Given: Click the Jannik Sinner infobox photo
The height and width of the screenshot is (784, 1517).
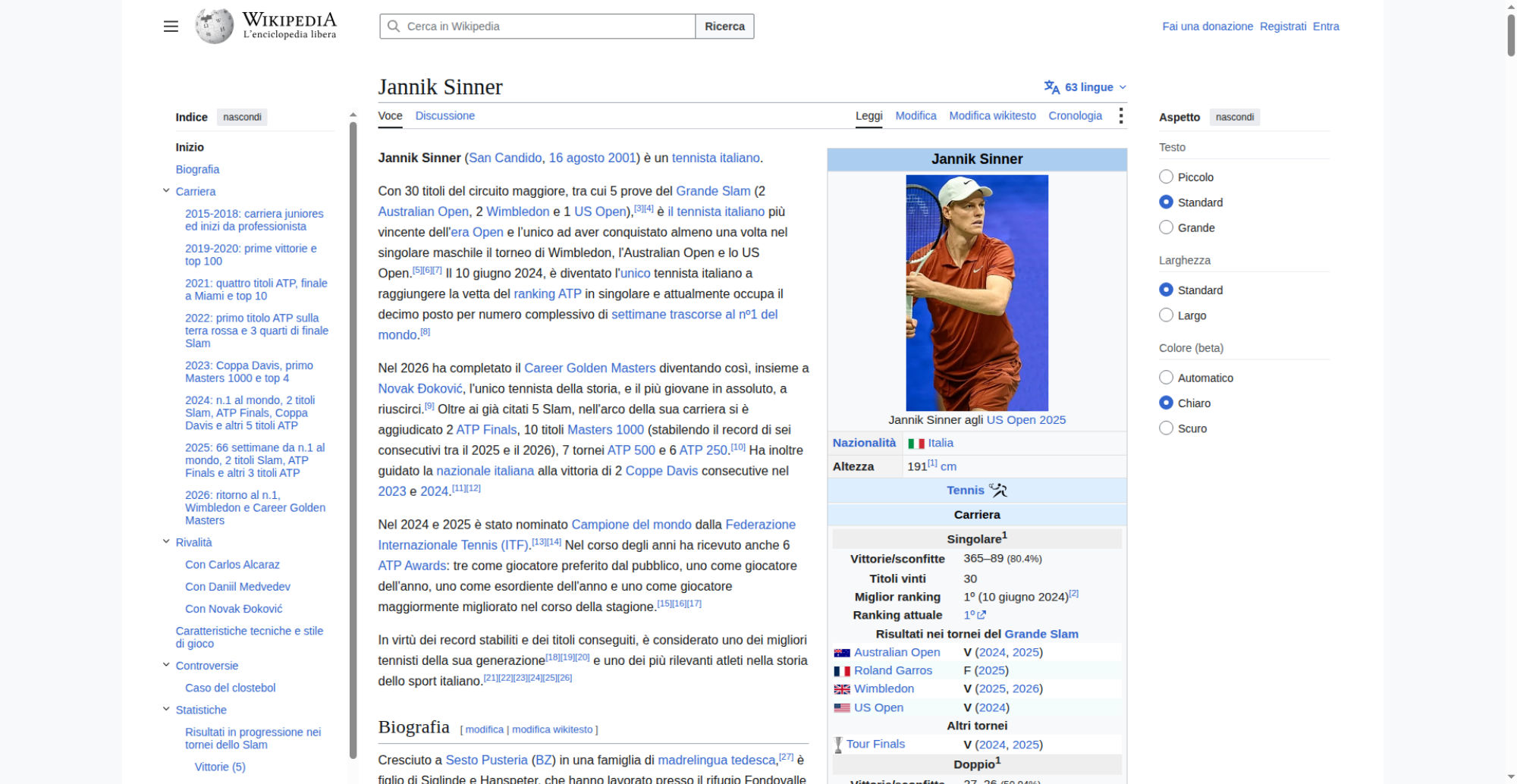Looking at the screenshot, I should coord(977,293).
